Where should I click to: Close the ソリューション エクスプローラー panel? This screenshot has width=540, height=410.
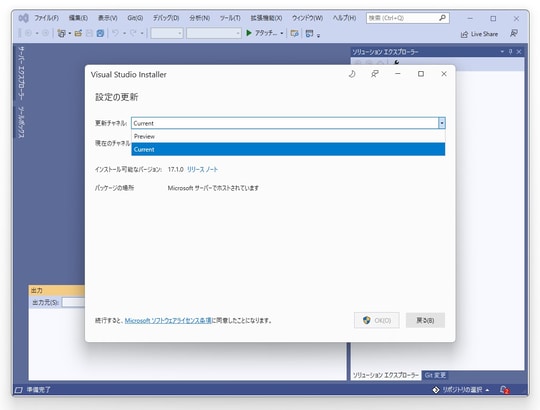point(519,52)
